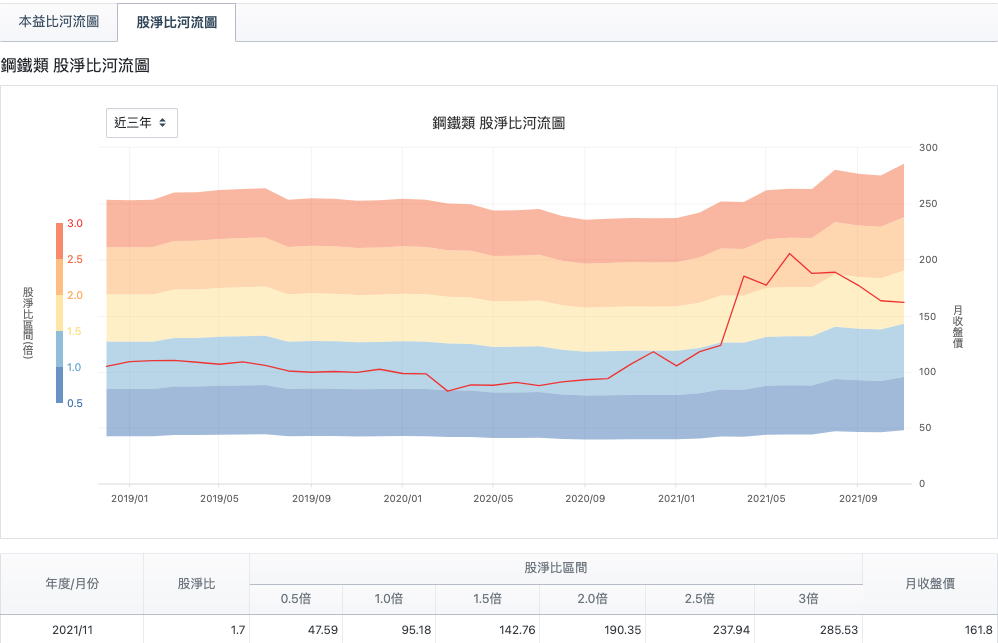Click the 2.0 legend color band
This screenshot has height=643, width=998.
click(59, 313)
